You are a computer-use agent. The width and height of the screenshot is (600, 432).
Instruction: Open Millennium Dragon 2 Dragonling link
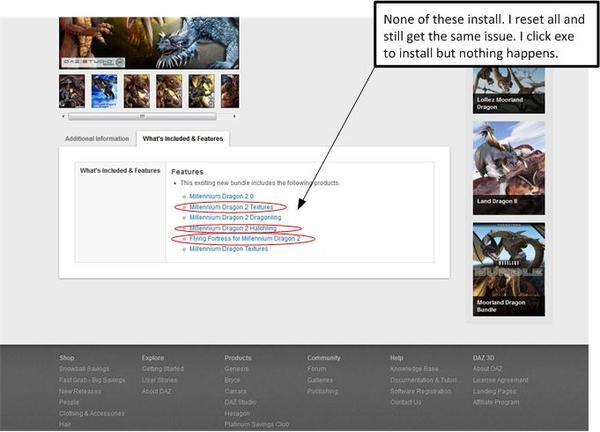click(235, 217)
